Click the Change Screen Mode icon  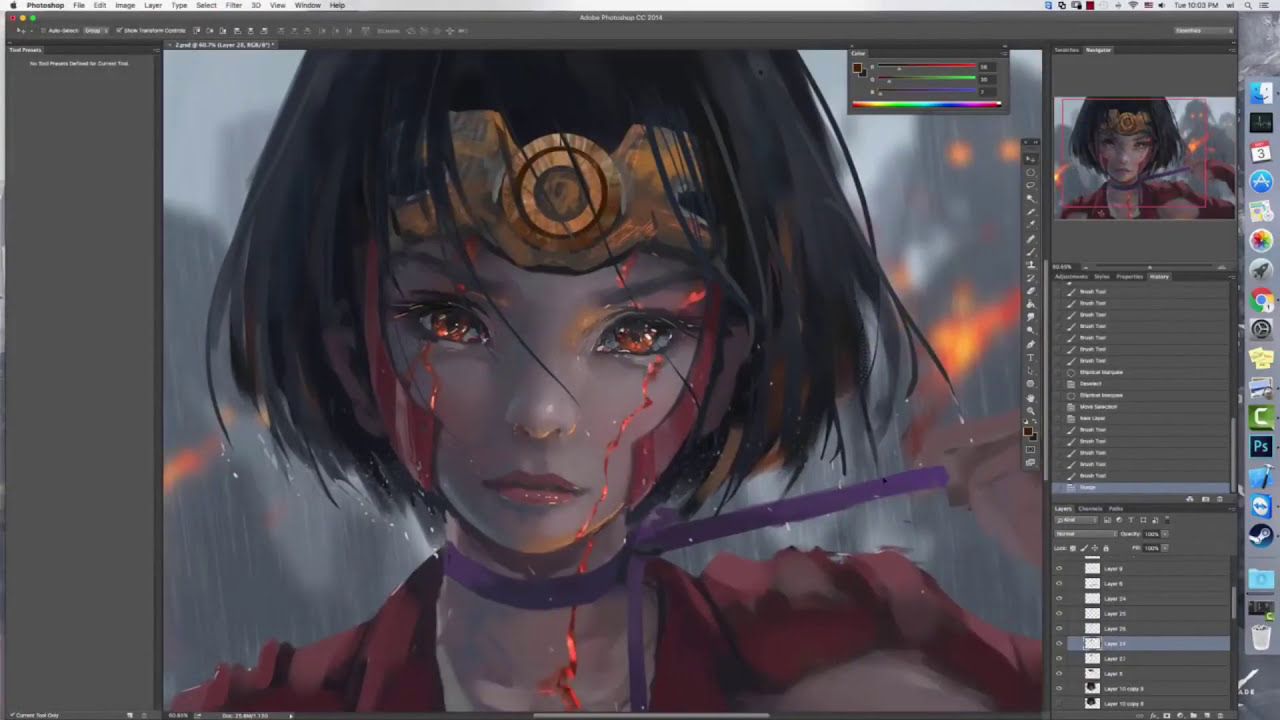tap(1030, 462)
